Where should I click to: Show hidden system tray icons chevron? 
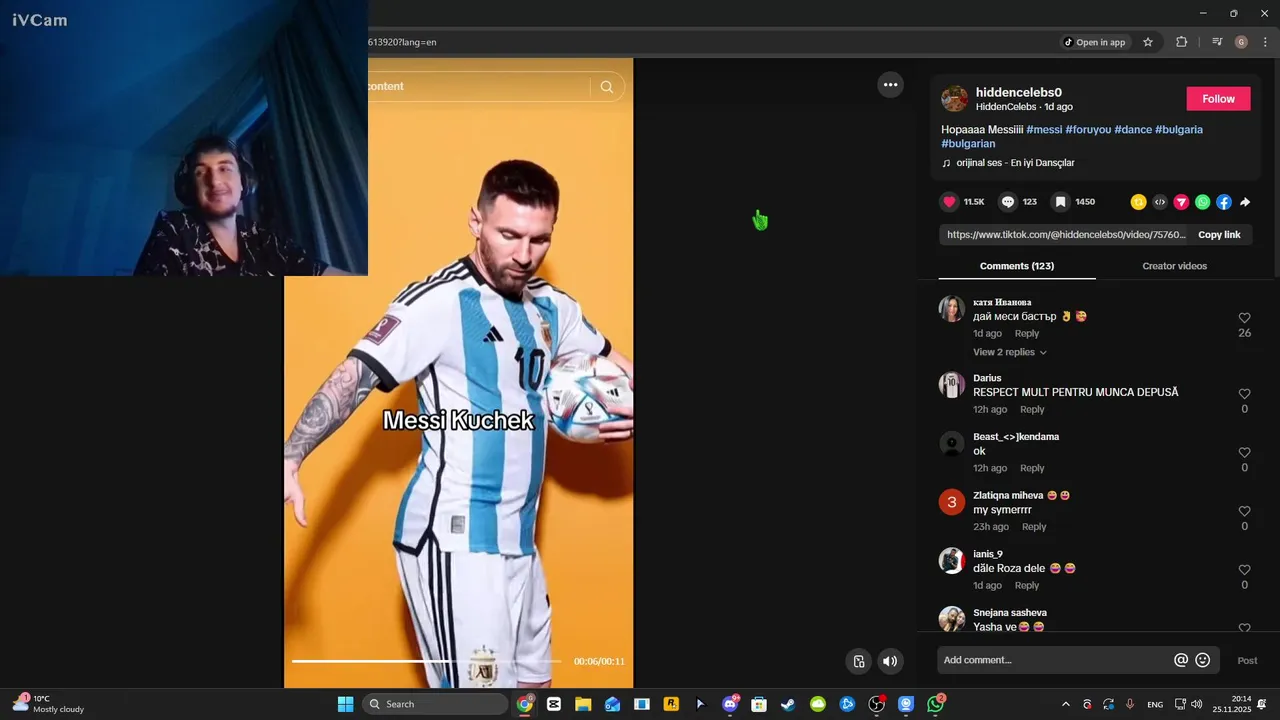click(1065, 704)
